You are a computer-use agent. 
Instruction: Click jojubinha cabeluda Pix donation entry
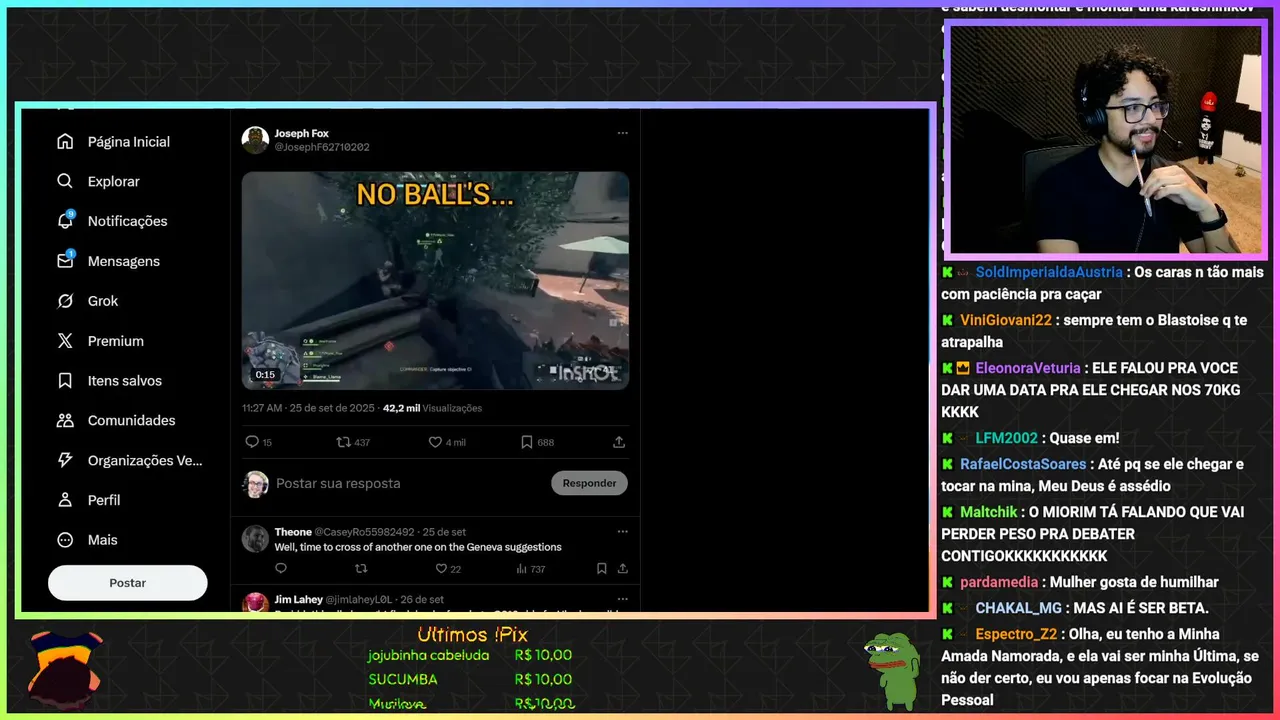[470, 656]
